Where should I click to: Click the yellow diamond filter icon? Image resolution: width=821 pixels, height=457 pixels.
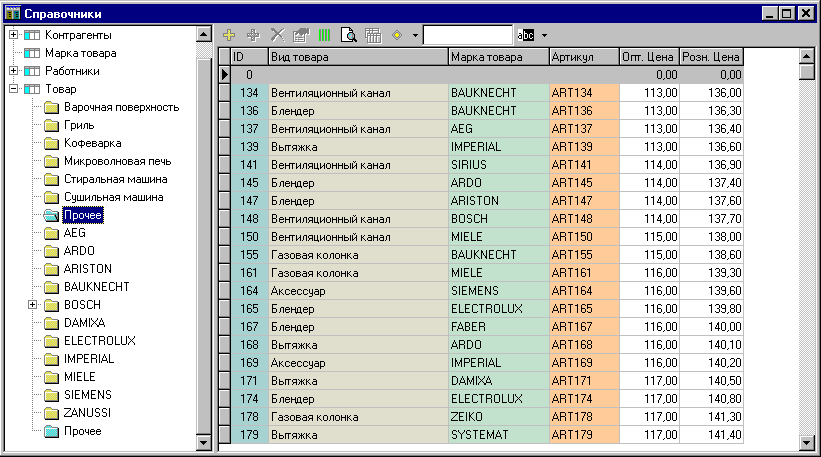pyautogui.click(x=397, y=35)
